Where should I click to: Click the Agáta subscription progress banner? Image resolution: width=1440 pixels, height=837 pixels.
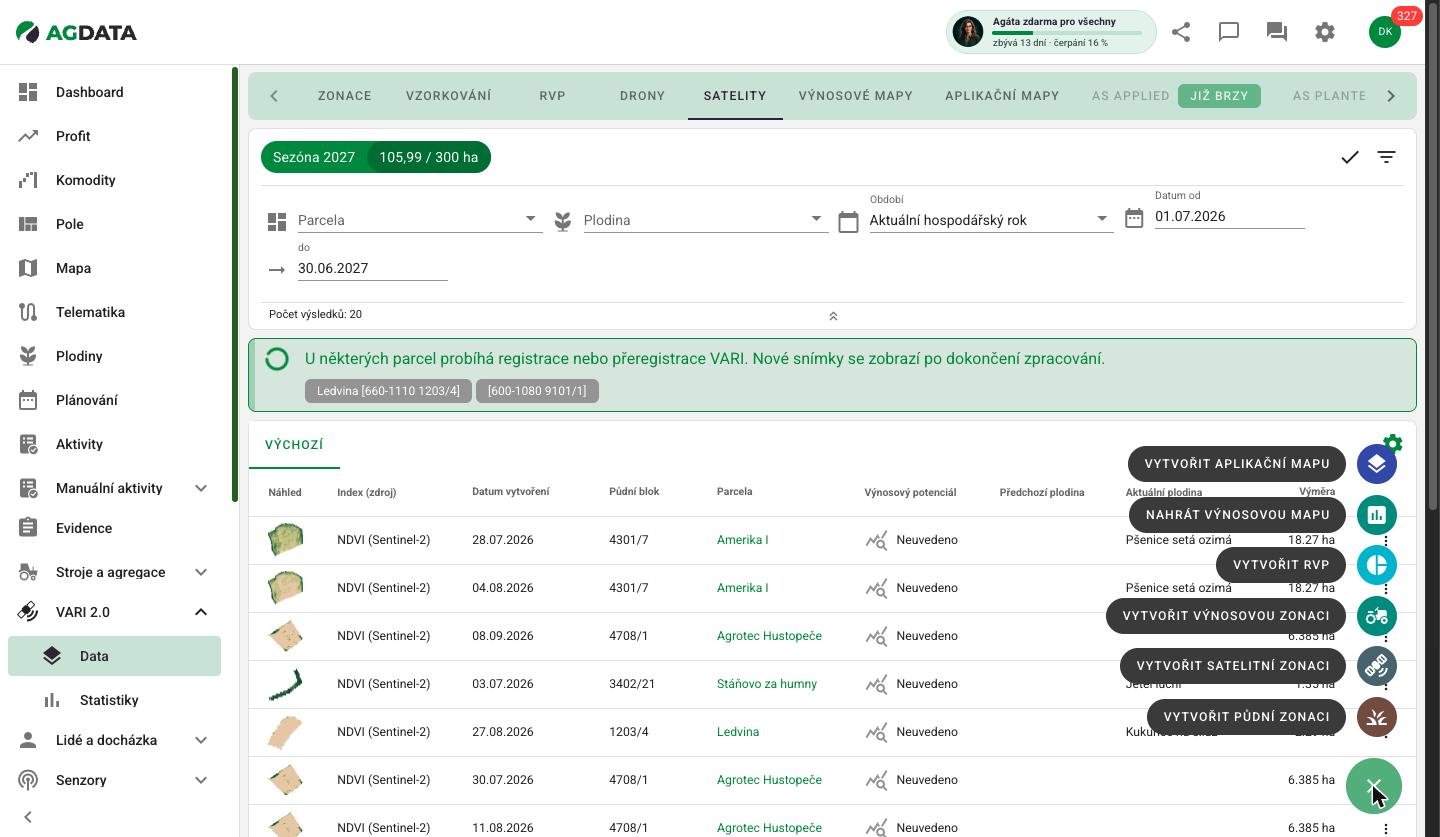pyautogui.click(x=1051, y=32)
